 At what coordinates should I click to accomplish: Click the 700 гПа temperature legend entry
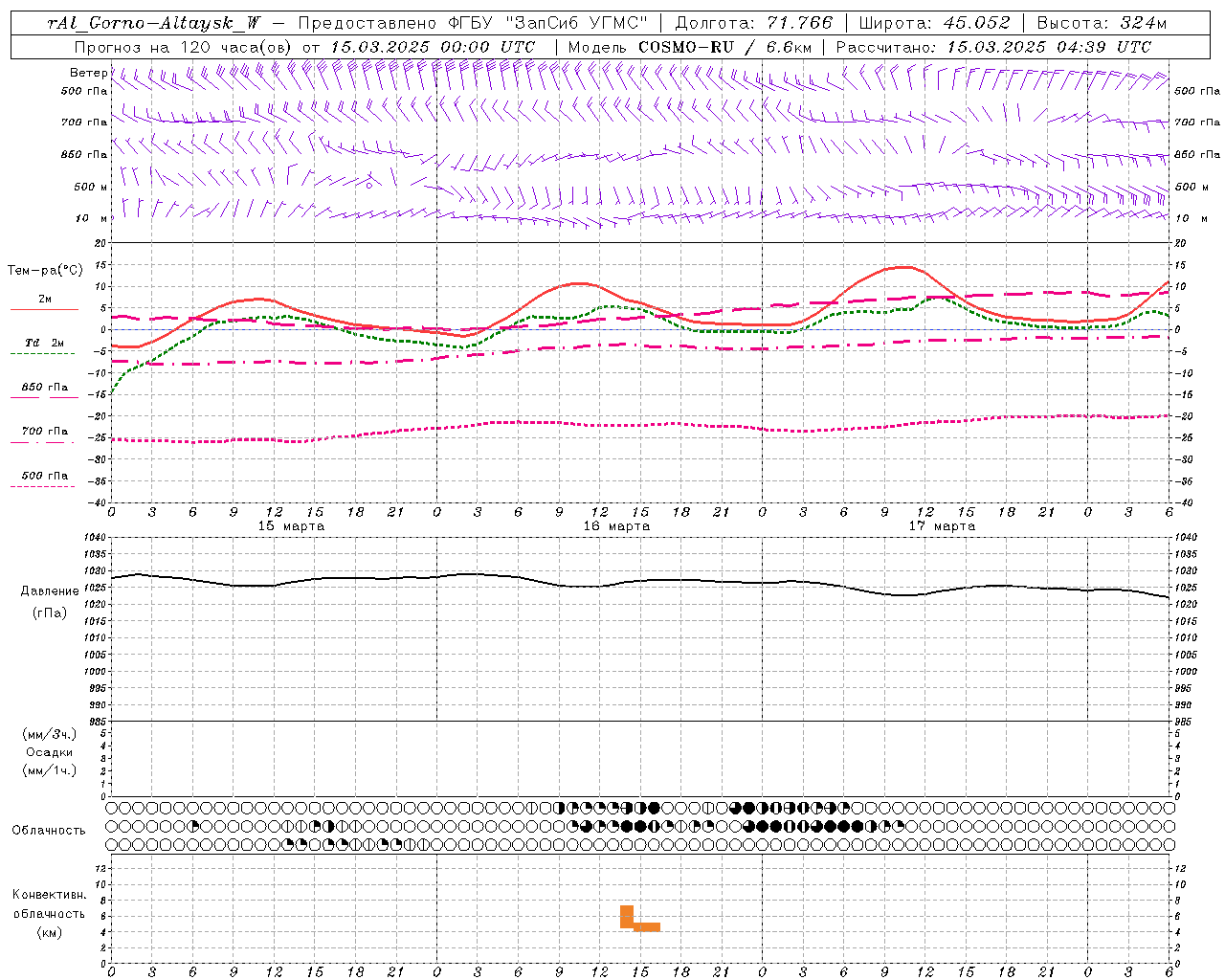(x=44, y=434)
